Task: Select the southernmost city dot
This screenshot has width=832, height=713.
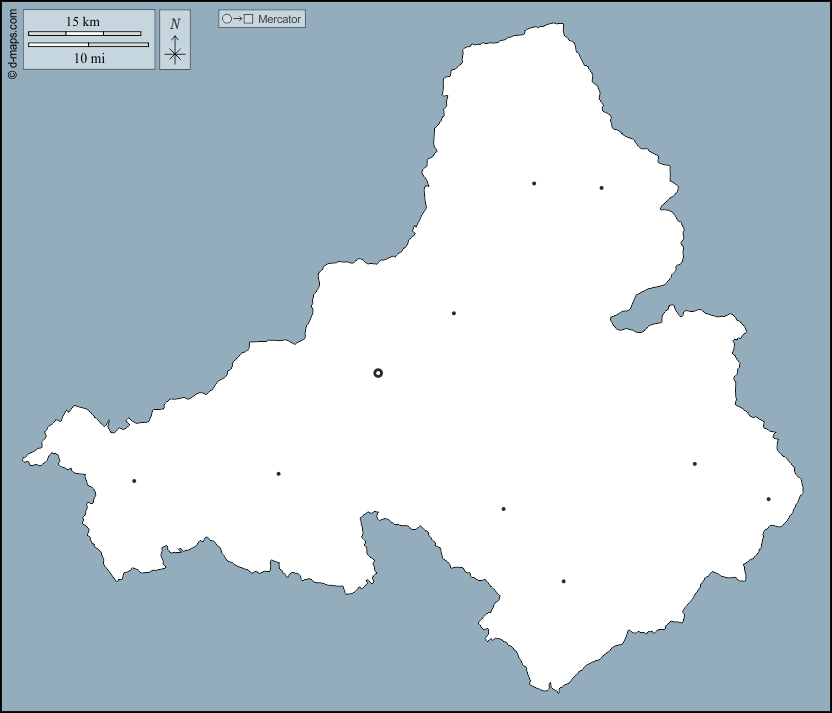Action: point(563,581)
